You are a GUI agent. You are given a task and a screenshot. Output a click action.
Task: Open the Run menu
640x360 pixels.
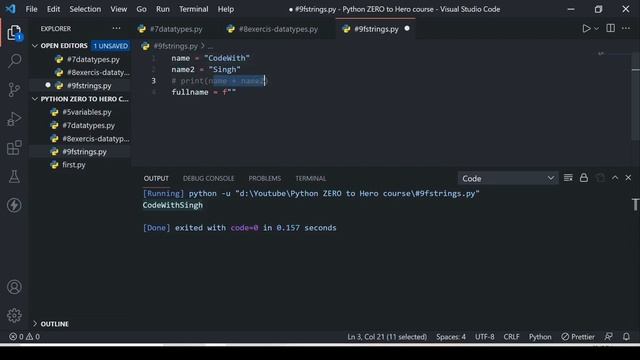click(x=162, y=9)
